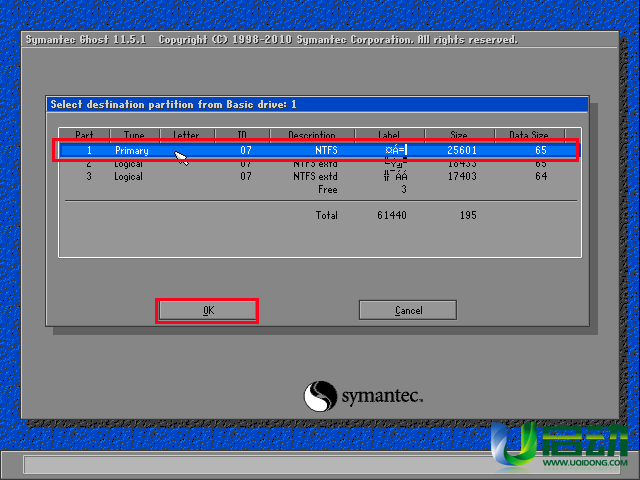Click size value 25601 in first row
This screenshot has height=480, width=640.
point(462,150)
